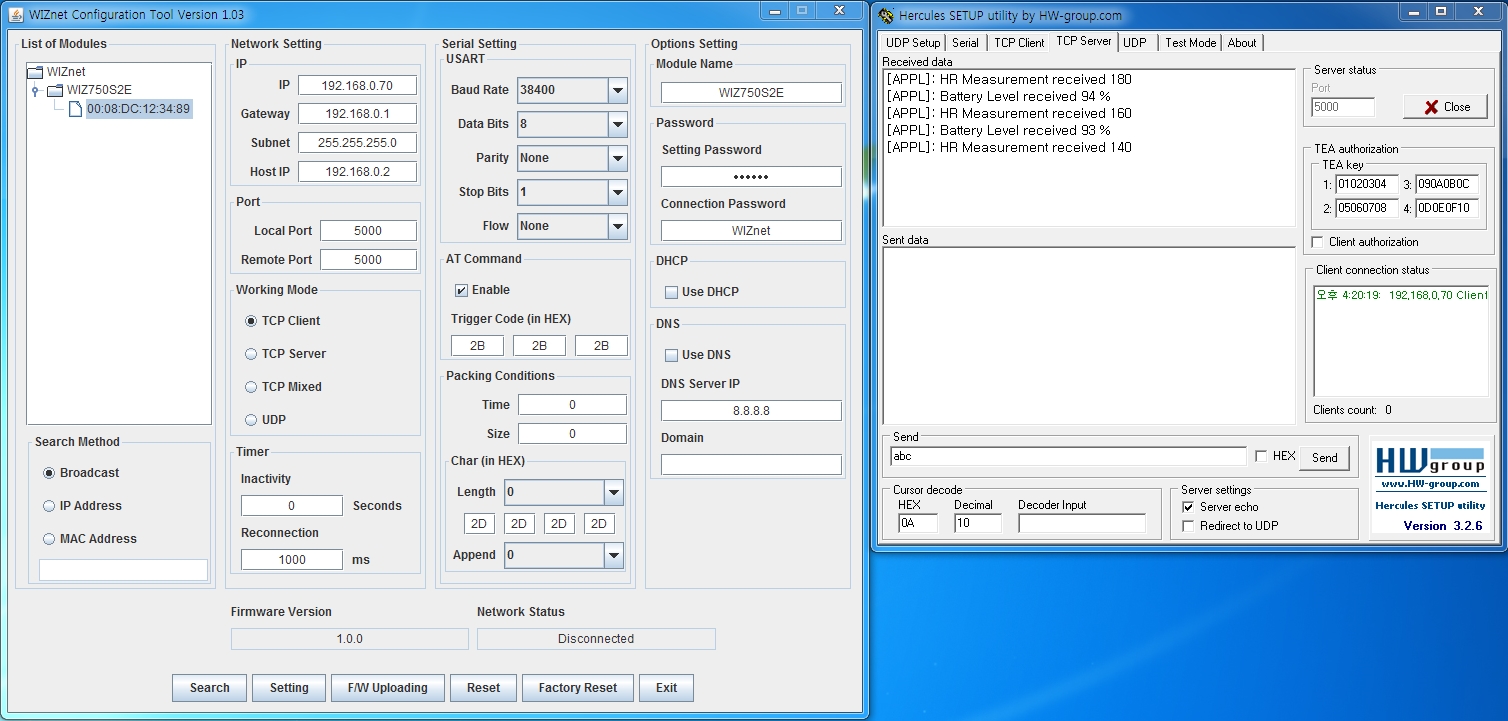Viewport: 1508px width, 721px height.
Task: Open the About tab in Hercules
Action: click(x=1242, y=43)
